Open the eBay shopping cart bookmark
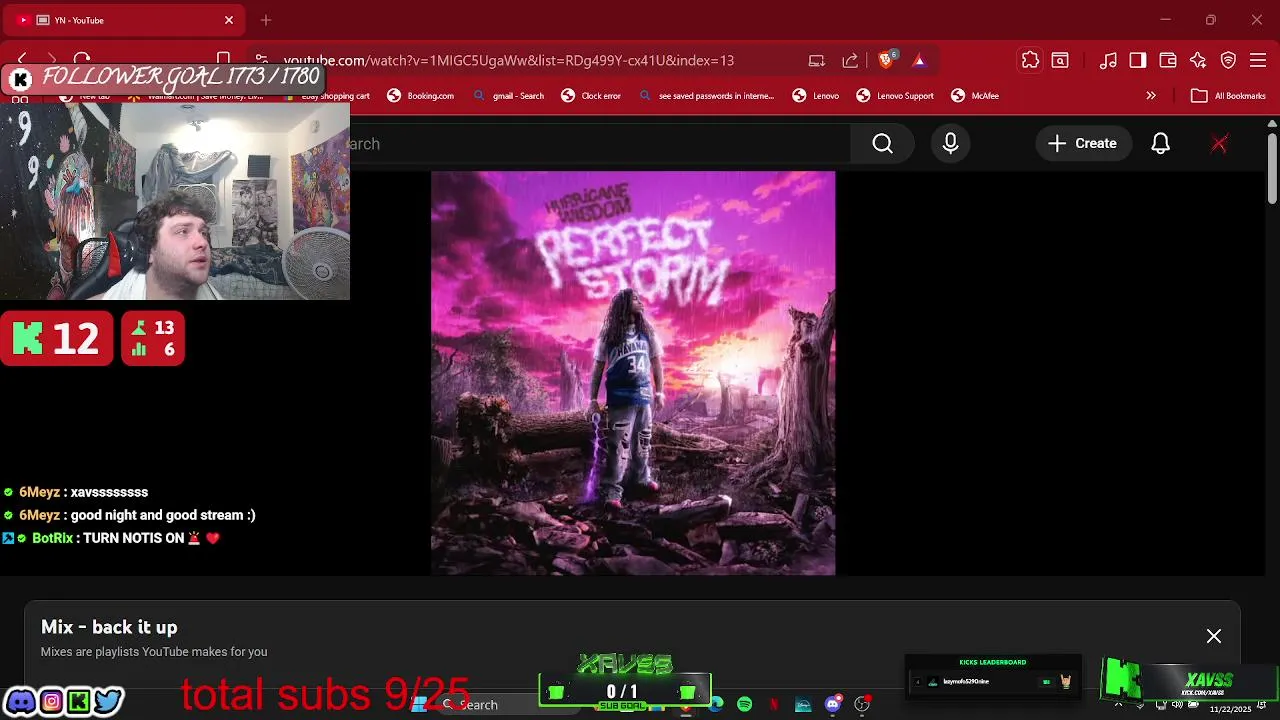 tap(328, 96)
